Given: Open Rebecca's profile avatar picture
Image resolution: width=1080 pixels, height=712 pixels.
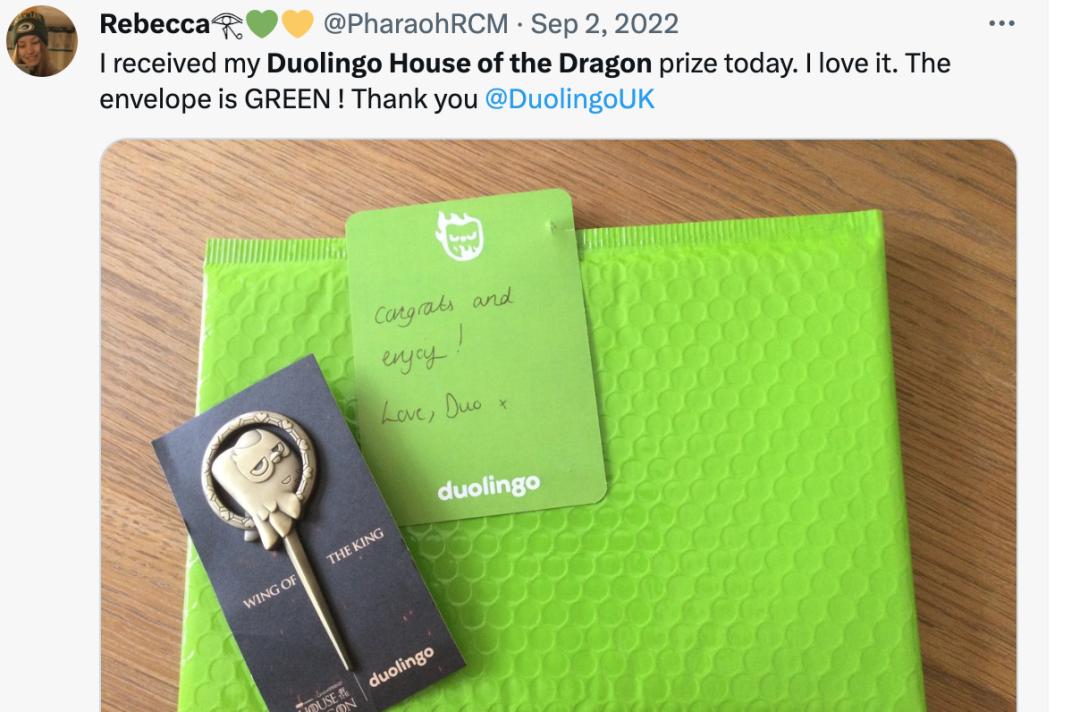Looking at the screenshot, I should click(41, 41).
